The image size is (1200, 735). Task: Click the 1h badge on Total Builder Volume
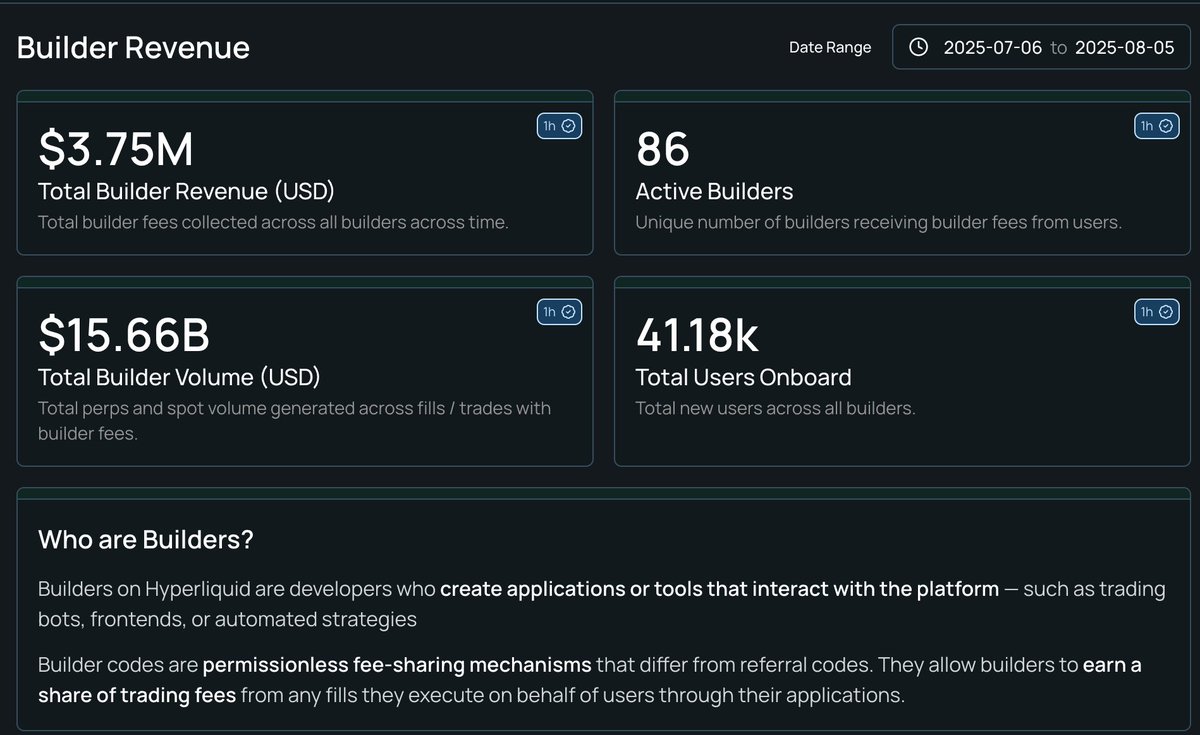559,312
